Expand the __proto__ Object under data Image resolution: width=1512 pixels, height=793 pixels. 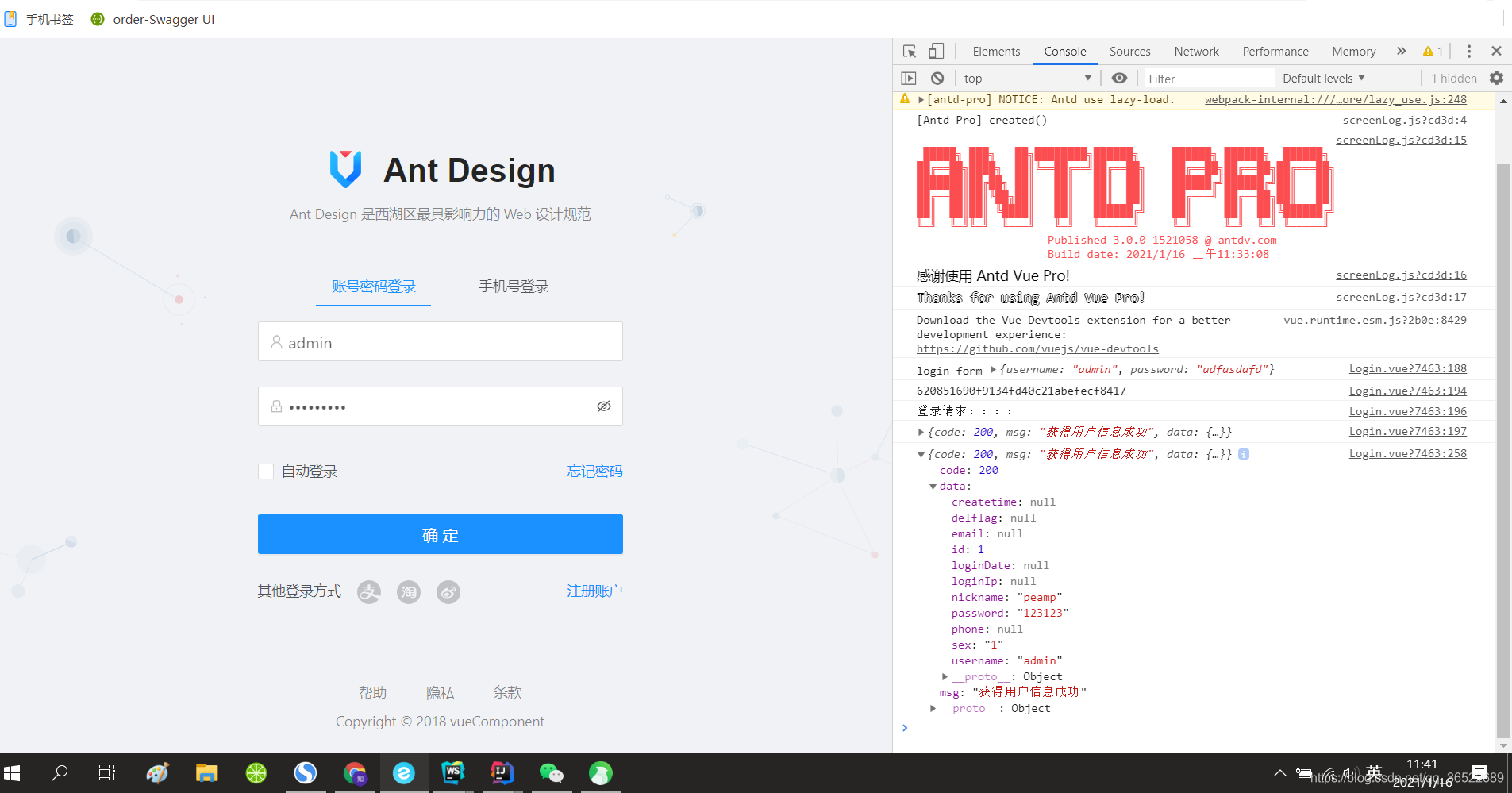tap(945, 677)
